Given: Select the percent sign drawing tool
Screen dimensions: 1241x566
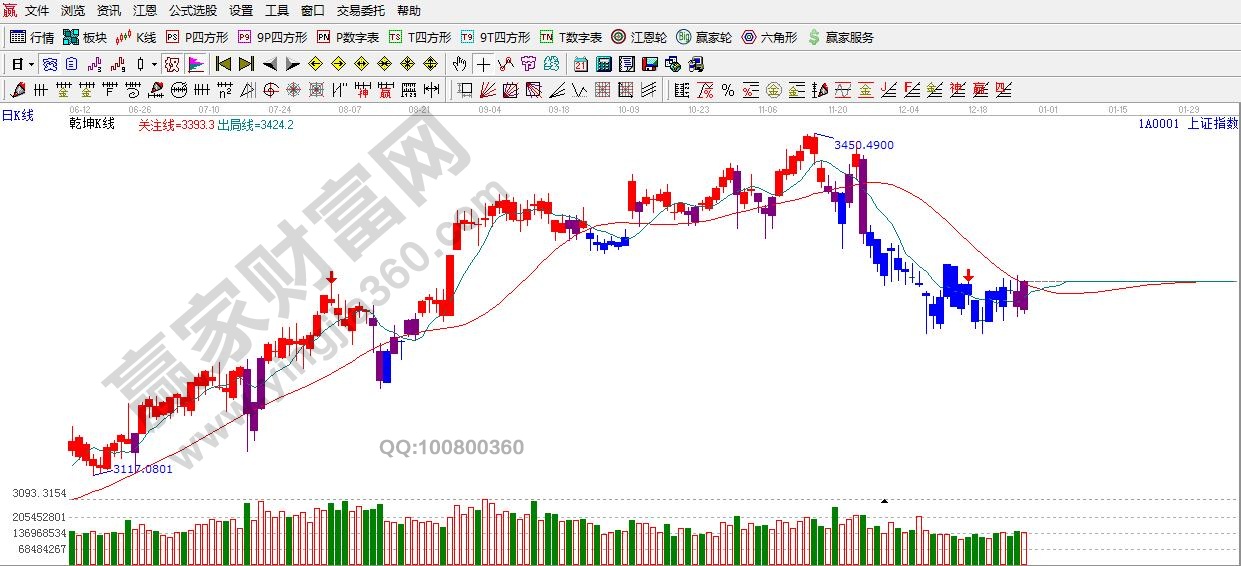Looking at the screenshot, I should click(x=727, y=90).
